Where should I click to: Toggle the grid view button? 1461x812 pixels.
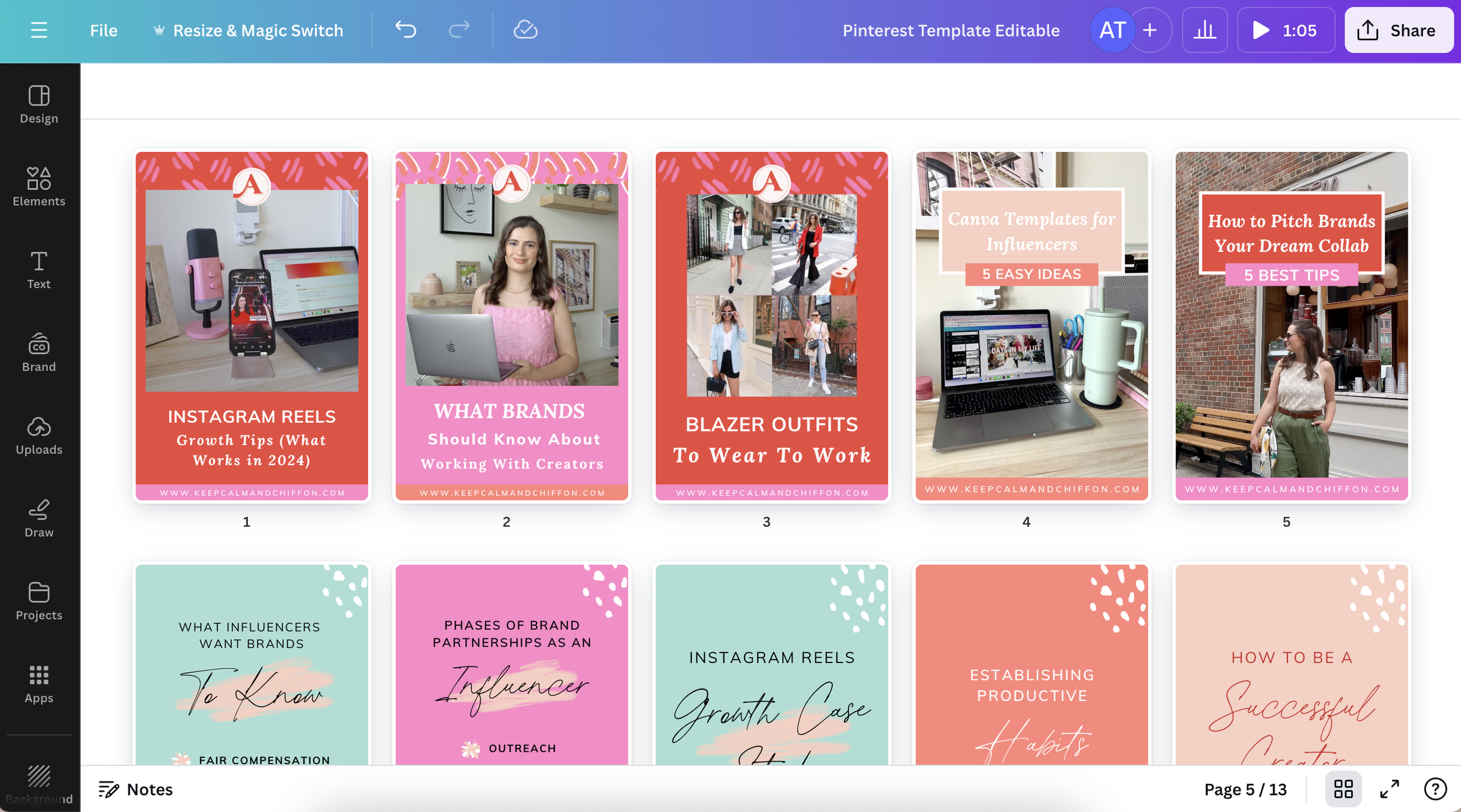(x=1343, y=789)
